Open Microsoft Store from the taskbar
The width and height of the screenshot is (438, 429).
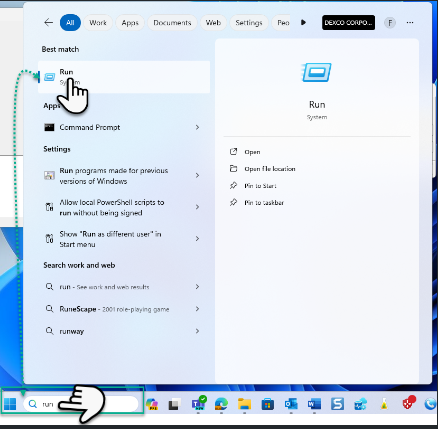[x=267, y=404]
